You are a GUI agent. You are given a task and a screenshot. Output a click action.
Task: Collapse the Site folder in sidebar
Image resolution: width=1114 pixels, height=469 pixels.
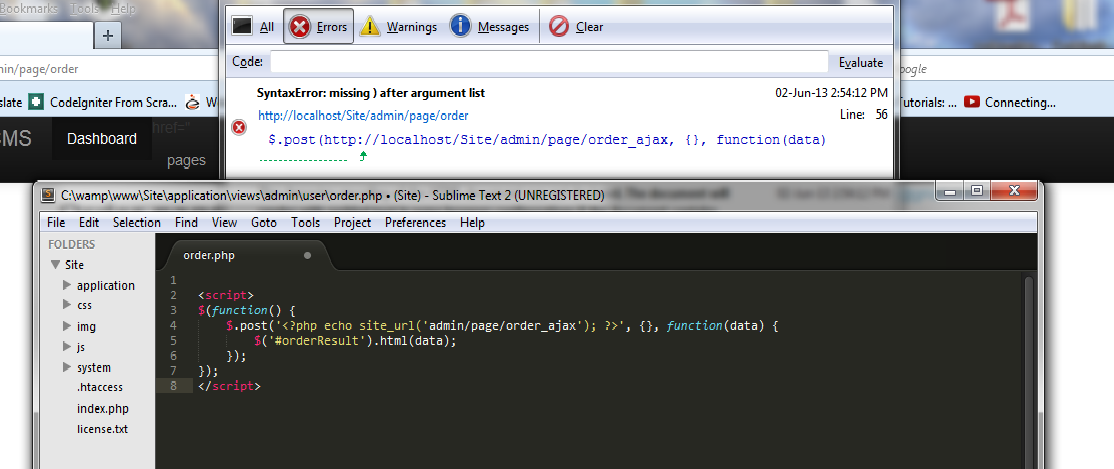pyautogui.click(x=55, y=264)
